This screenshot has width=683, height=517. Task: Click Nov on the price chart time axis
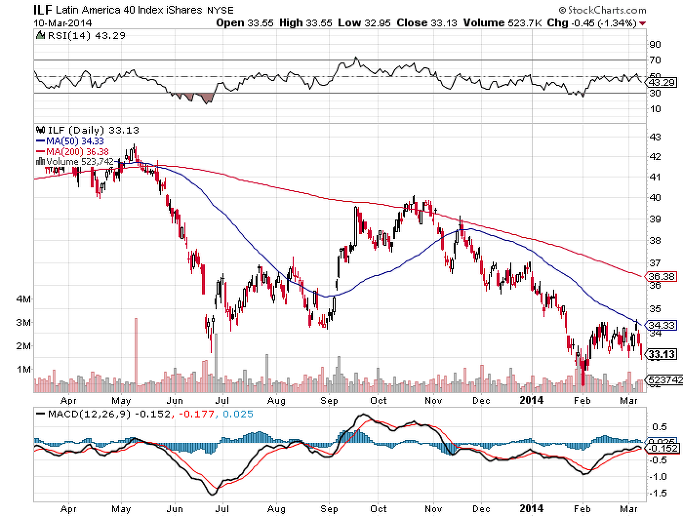click(433, 400)
